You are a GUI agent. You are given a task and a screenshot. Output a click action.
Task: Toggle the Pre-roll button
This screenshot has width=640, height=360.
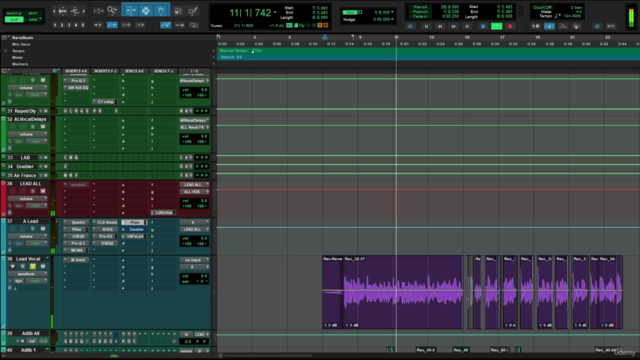[x=420, y=7]
